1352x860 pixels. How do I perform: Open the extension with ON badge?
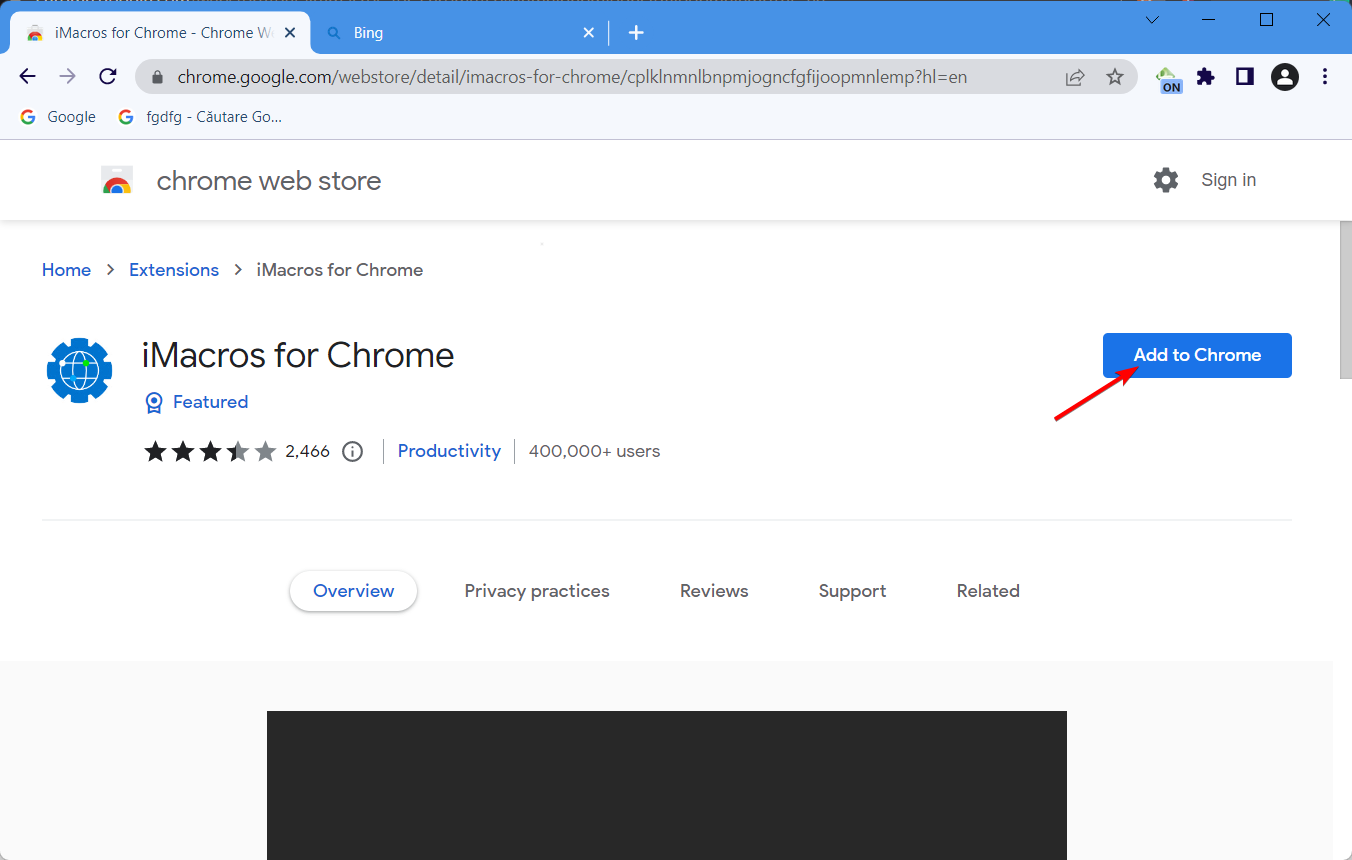[x=1168, y=79]
